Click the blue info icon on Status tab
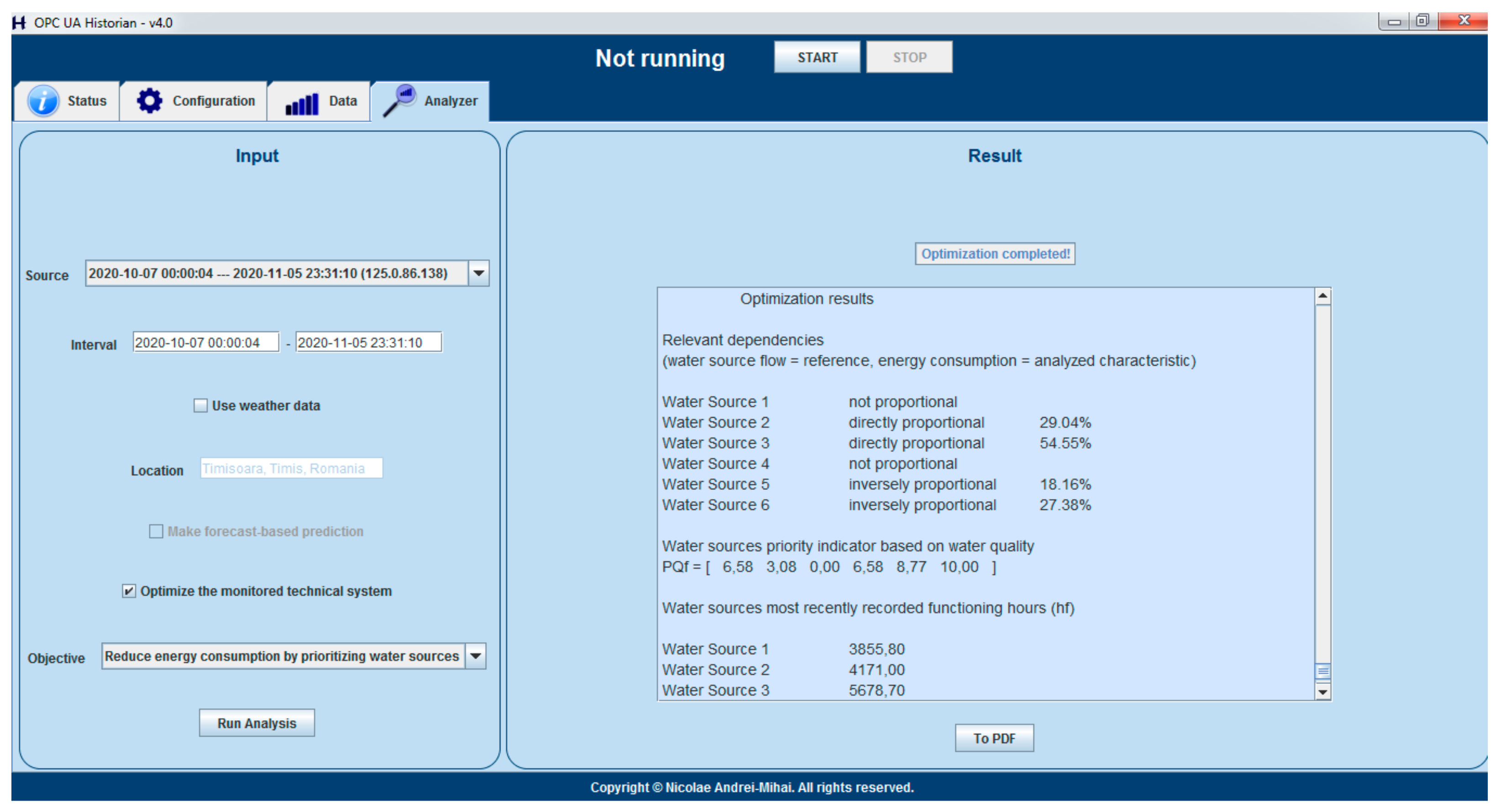The image size is (1501, 812). point(43,101)
